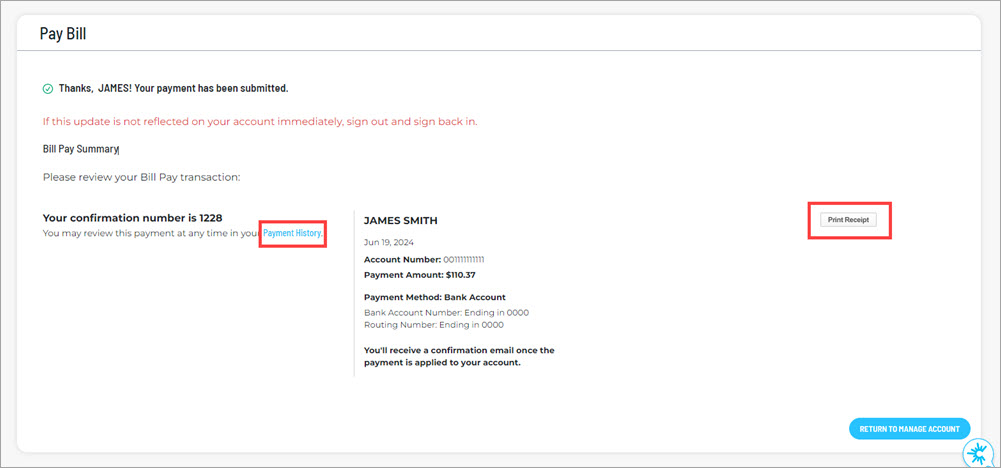The height and width of the screenshot is (468, 1001).
Task: Click the Routing Number ending text
Action: pos(433,325)
